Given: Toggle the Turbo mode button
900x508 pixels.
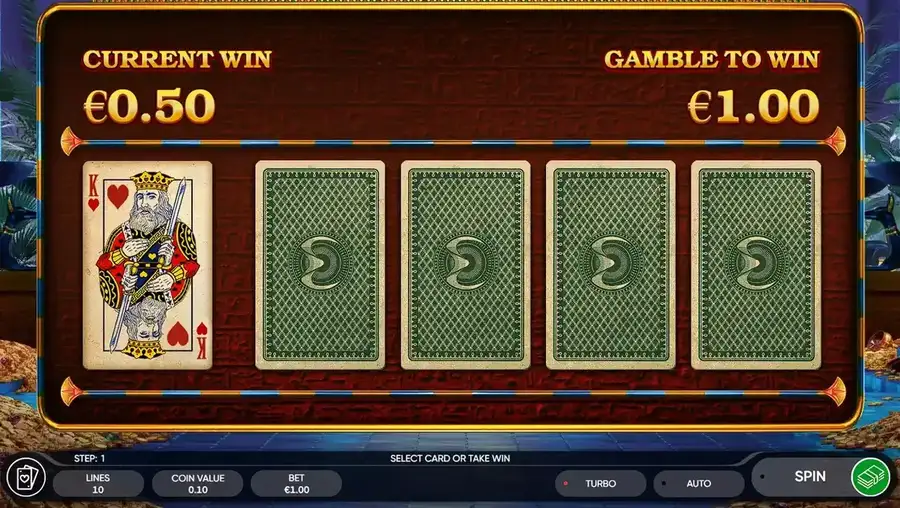Looking at the screenshot, I should tap(600, 483).
